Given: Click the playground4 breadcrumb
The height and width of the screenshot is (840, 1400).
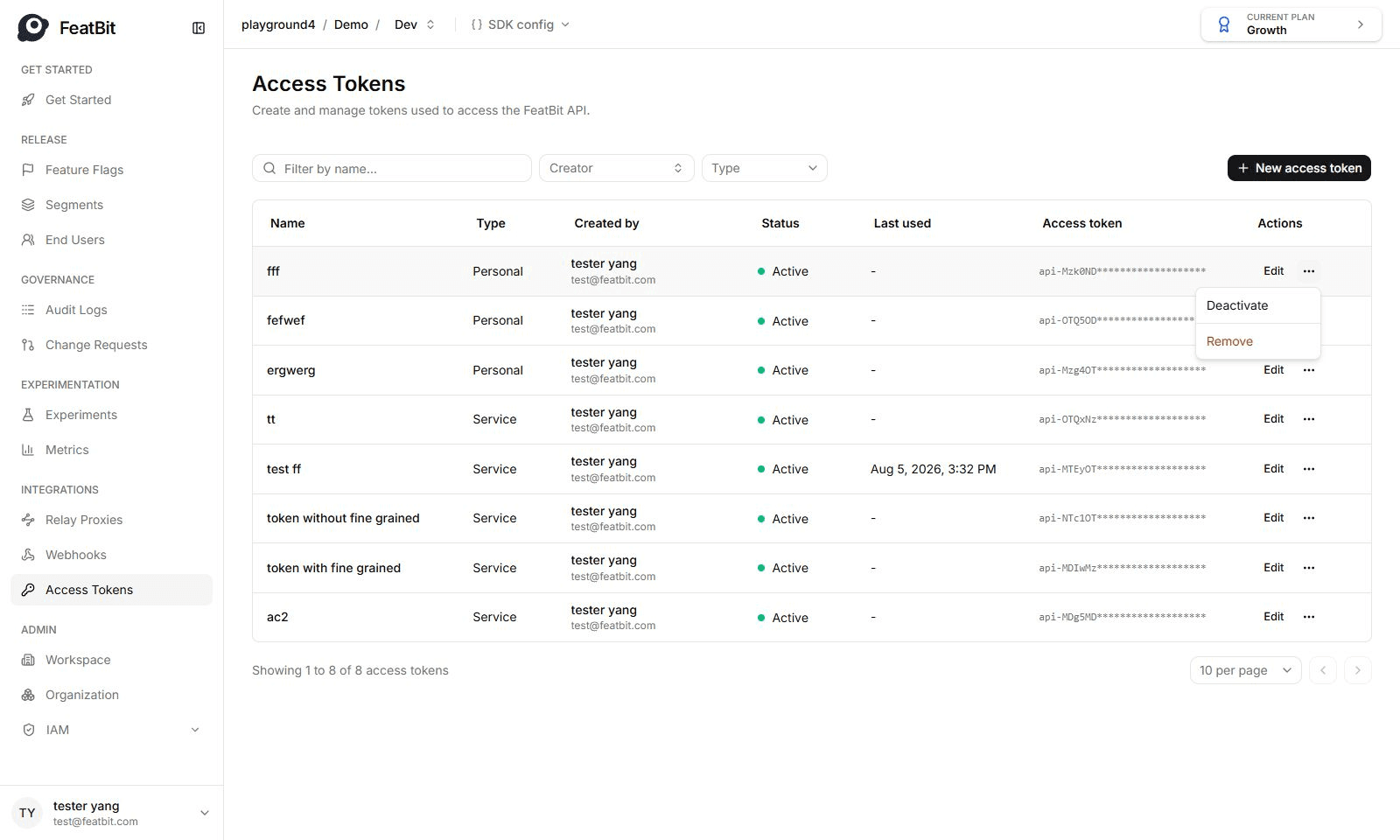Looking at the screenshot, I should tap(278, 24).
